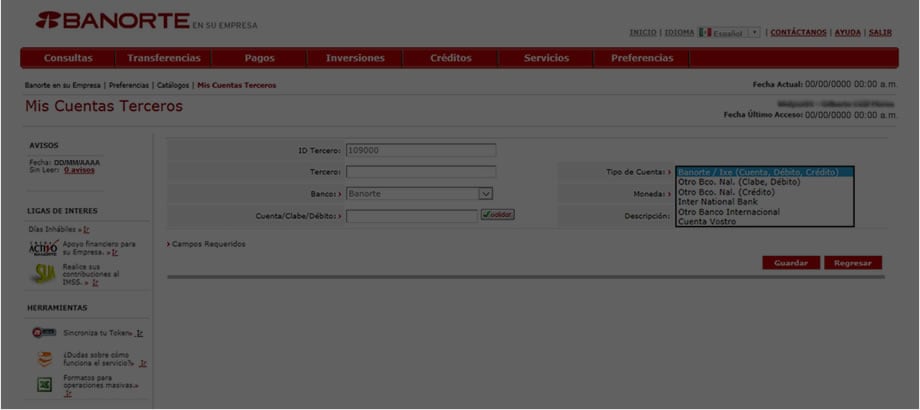Open the Consultas menu
920x410 pixels.
[x=68, y=58]
